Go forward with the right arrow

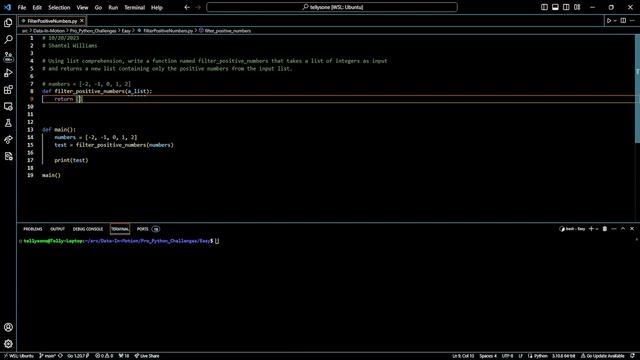coord(198,7)
